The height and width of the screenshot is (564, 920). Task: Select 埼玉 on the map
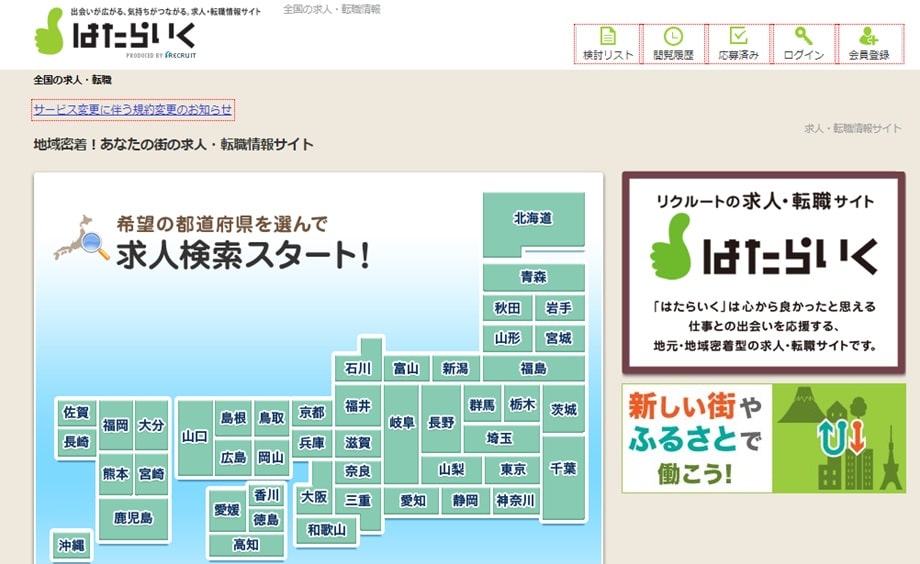(500, 438)
